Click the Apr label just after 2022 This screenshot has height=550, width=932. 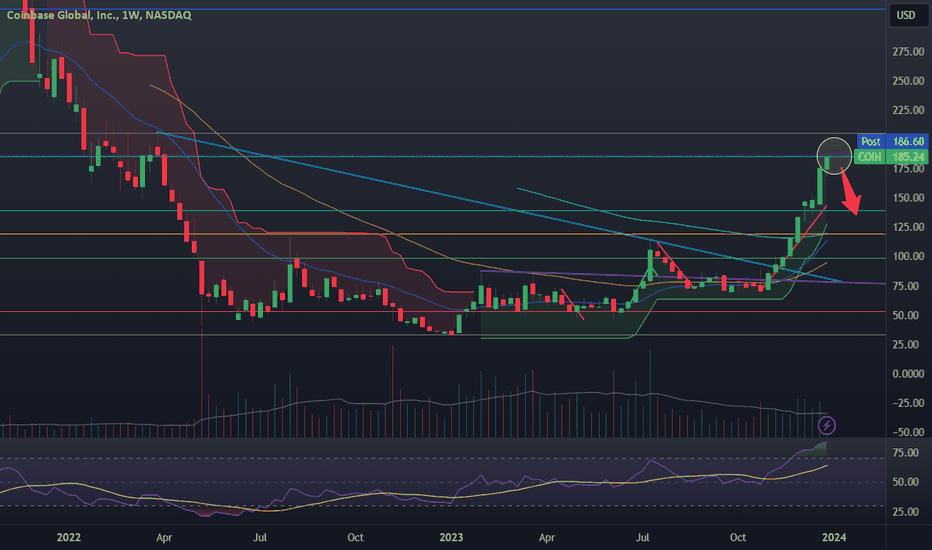[164, 538]
